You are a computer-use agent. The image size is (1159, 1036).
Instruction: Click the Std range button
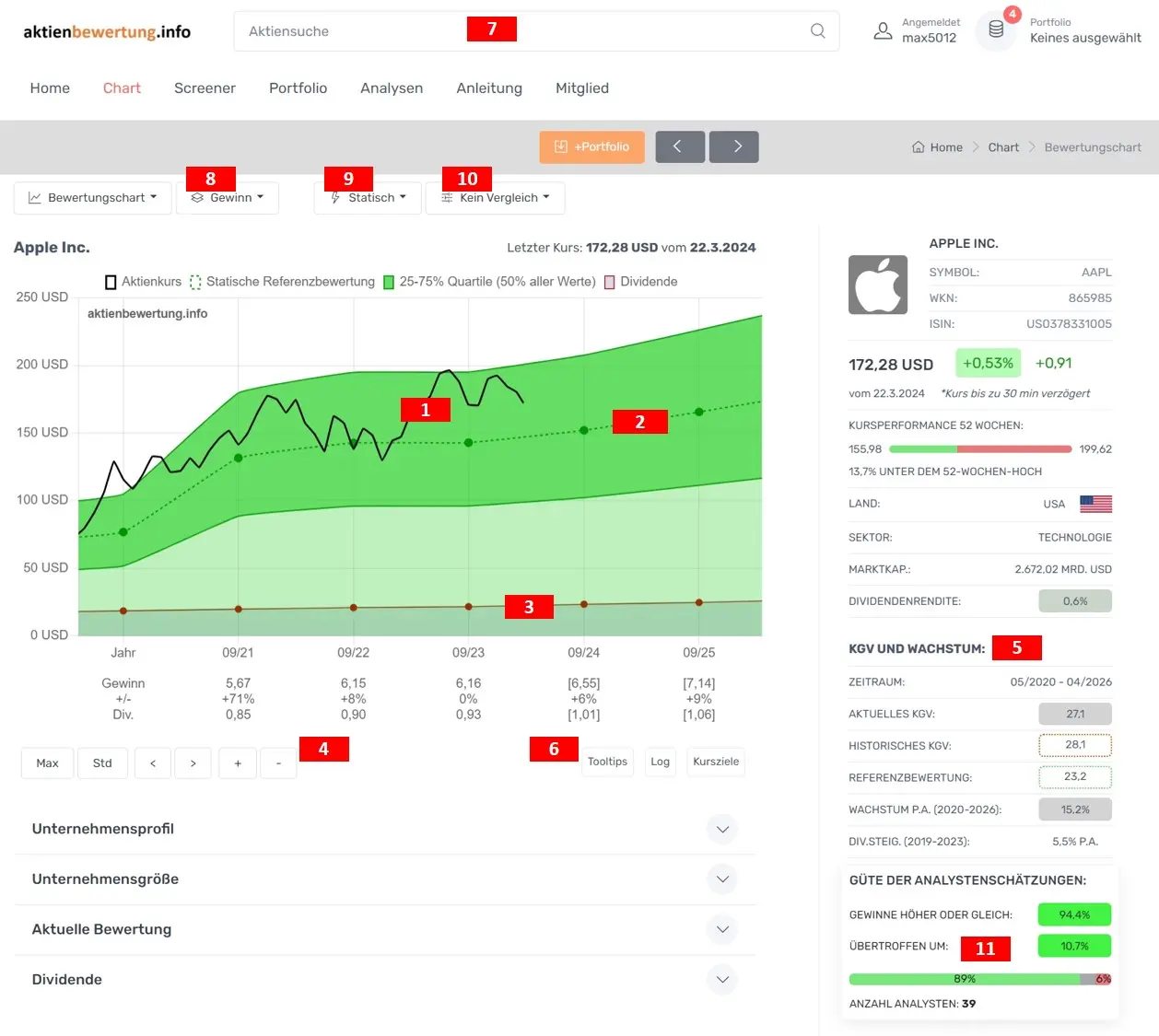(x=102, y=763)
